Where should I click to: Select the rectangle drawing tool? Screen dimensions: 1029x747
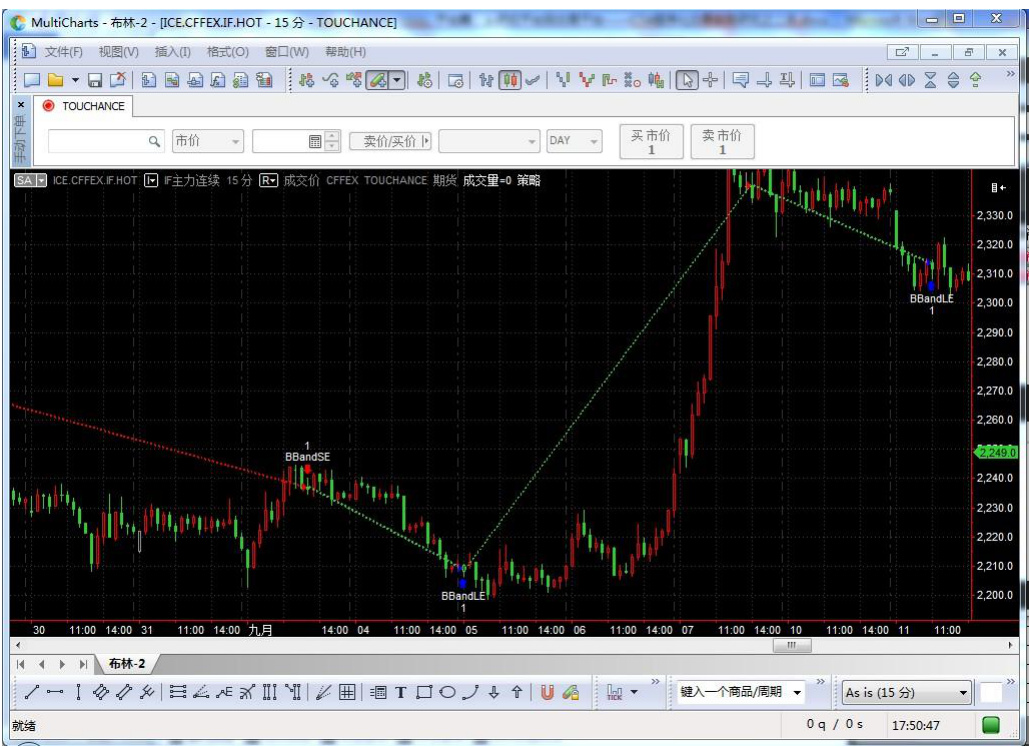click(x=424, y=692)
